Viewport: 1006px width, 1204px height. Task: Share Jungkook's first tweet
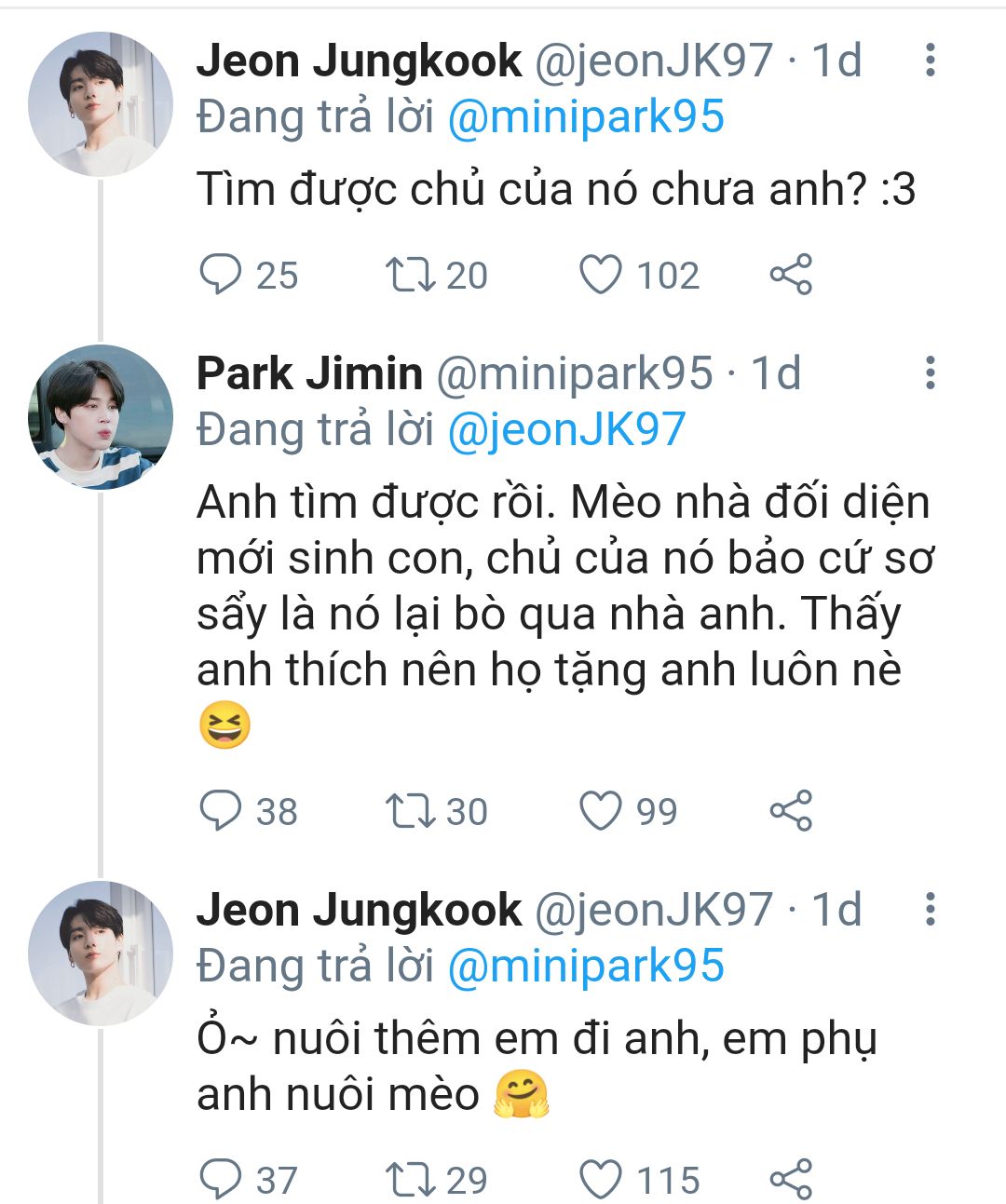pos(791,275)
